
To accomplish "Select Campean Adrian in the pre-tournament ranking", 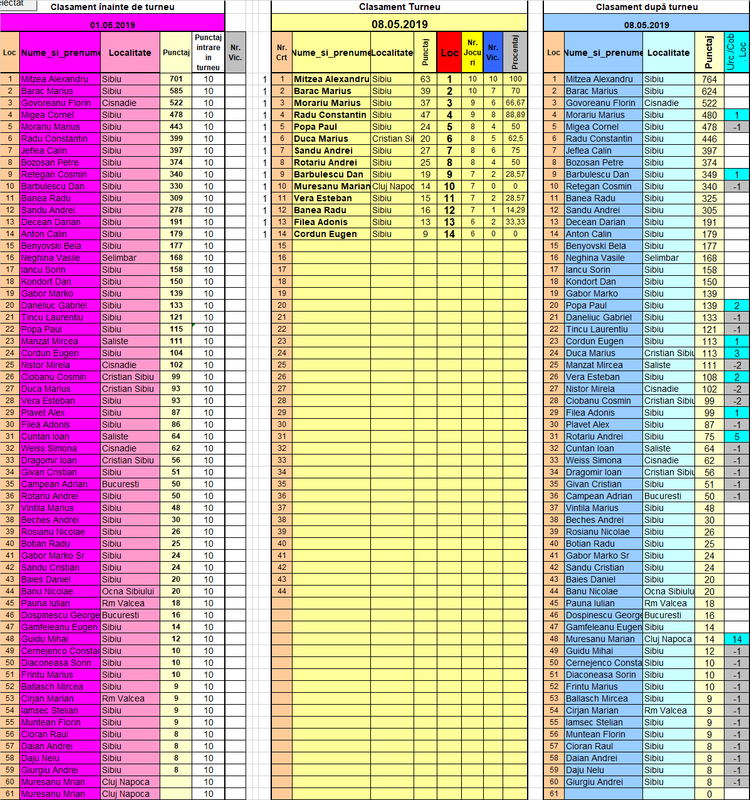I will point(60,484).
